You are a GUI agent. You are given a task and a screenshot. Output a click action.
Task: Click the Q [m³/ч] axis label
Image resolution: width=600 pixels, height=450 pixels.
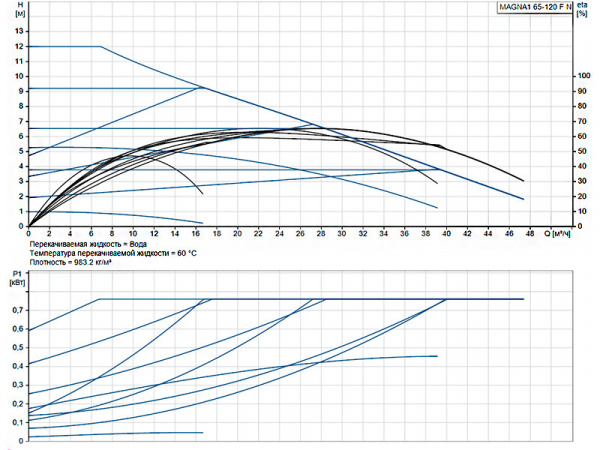(562, 234)
